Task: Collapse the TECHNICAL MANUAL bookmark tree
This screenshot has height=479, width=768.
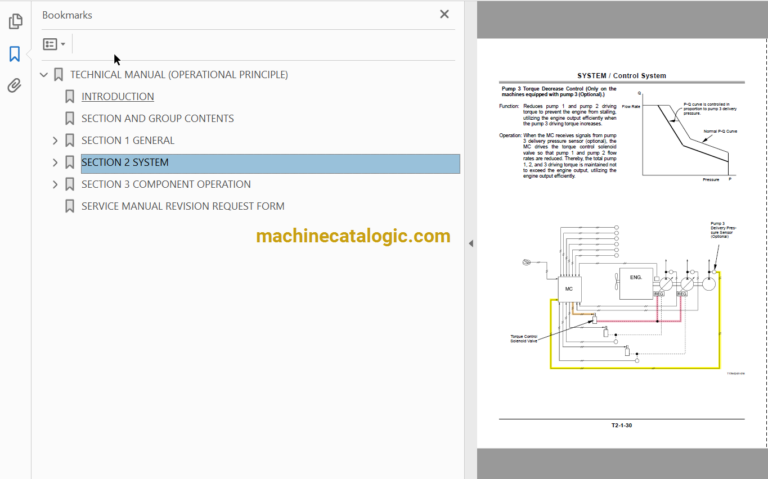Action: (44, 75)
